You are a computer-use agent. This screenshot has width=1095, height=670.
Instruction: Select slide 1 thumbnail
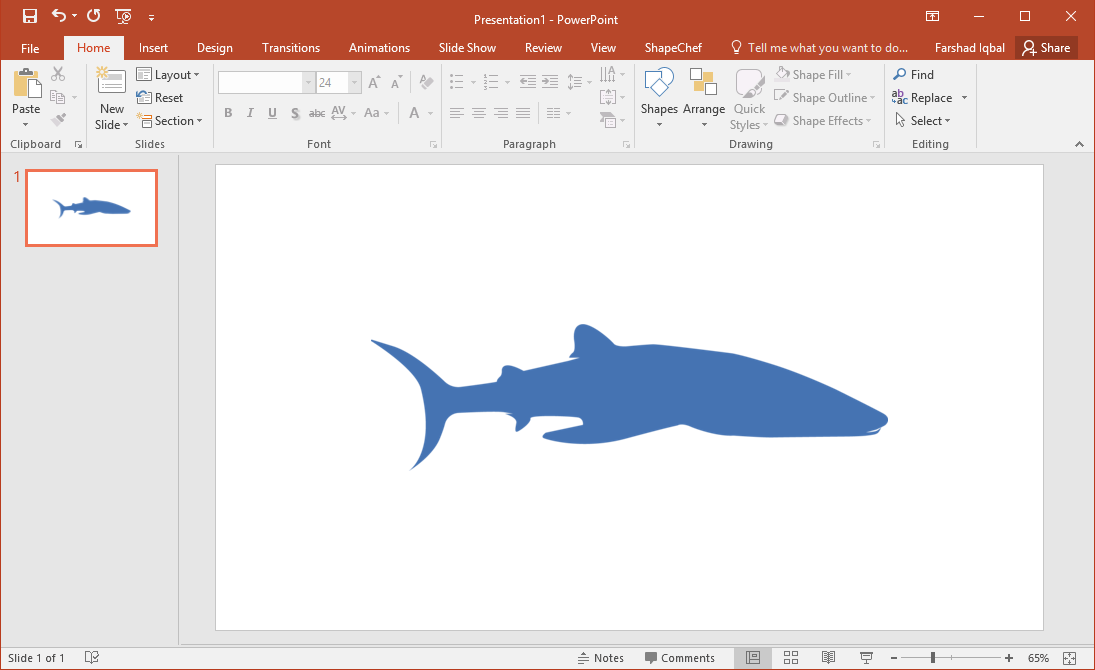click(91, 208)
